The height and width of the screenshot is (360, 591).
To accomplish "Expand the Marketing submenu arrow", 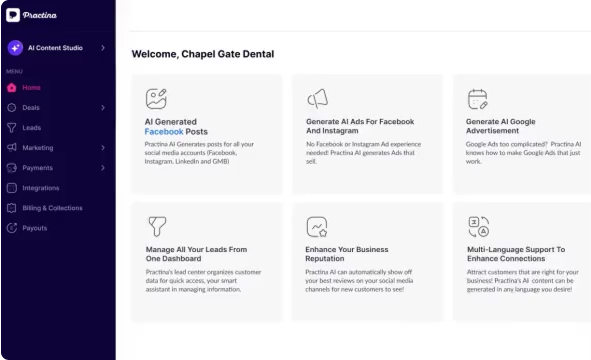I will click(103, 148).
